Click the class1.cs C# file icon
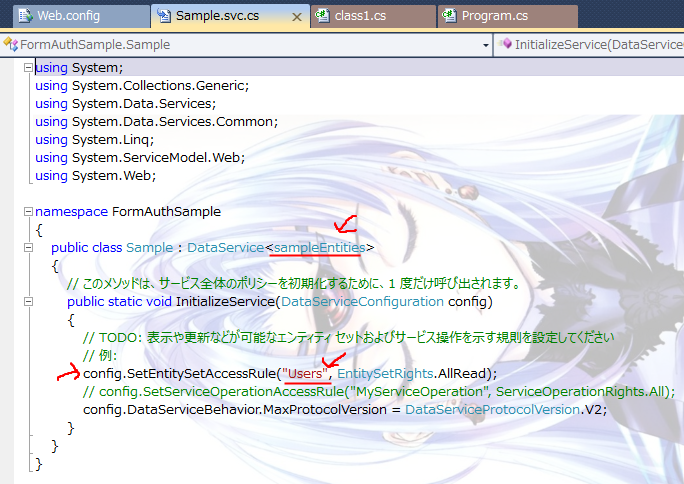The image size is (684, 484). pos(322,16)
